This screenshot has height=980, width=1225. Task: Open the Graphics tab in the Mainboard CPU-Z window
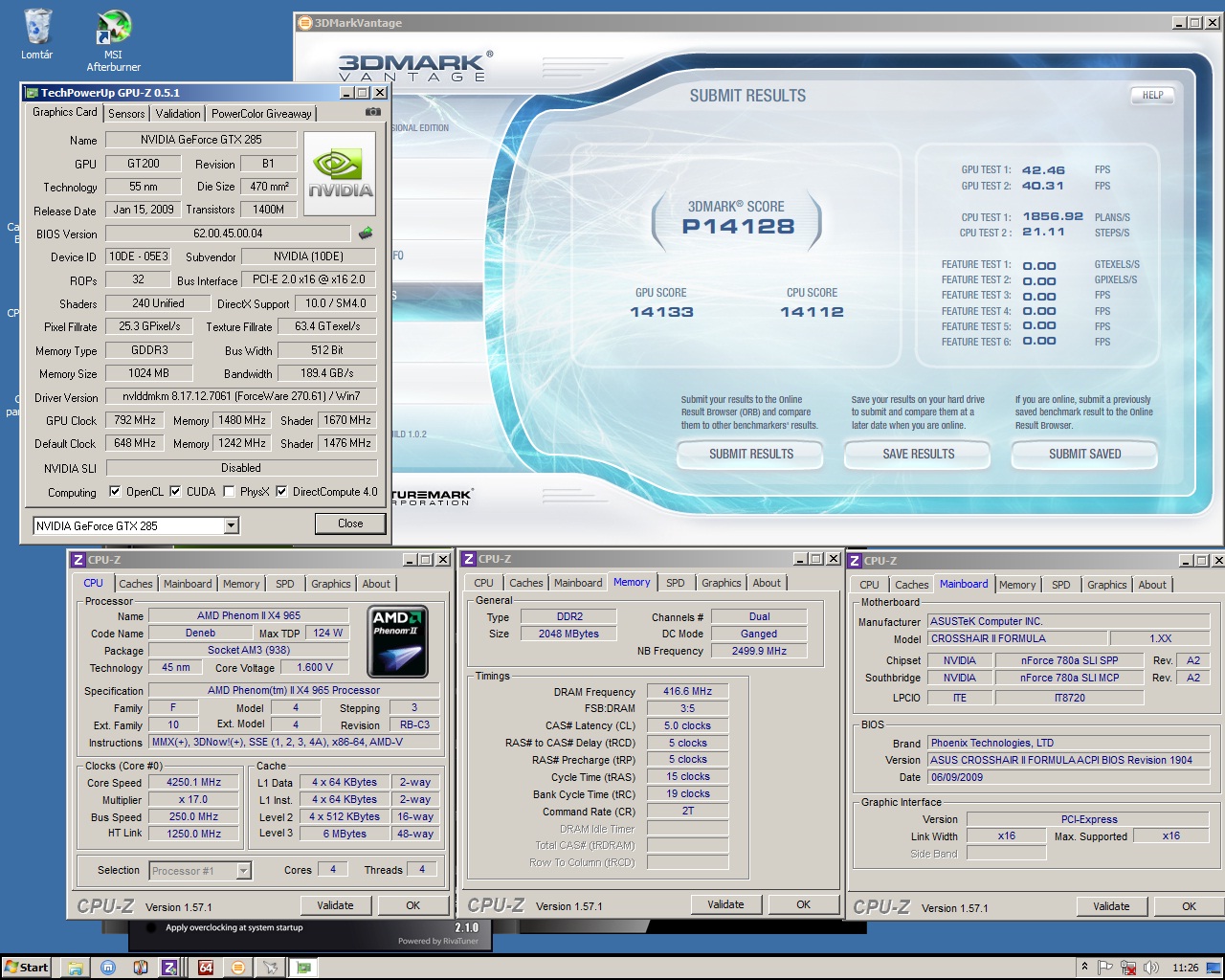1107,585
